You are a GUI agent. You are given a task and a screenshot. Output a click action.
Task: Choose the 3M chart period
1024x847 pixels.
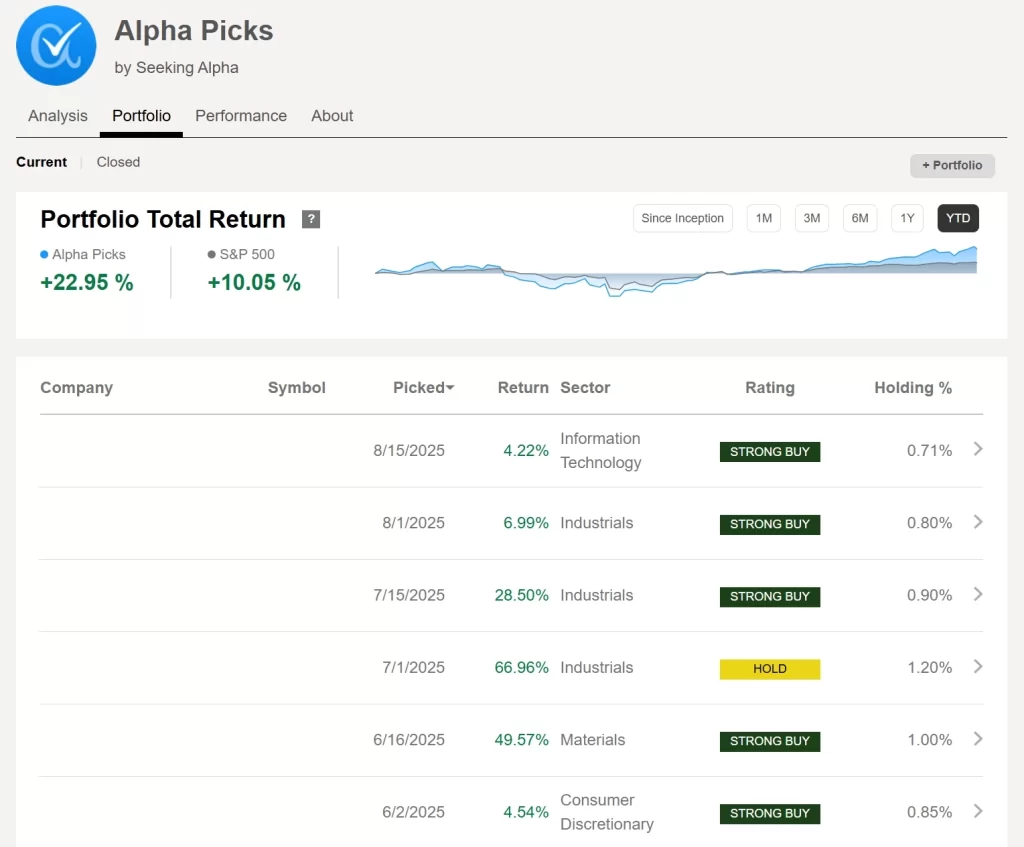pyautogui.click(x=811, y=218)
